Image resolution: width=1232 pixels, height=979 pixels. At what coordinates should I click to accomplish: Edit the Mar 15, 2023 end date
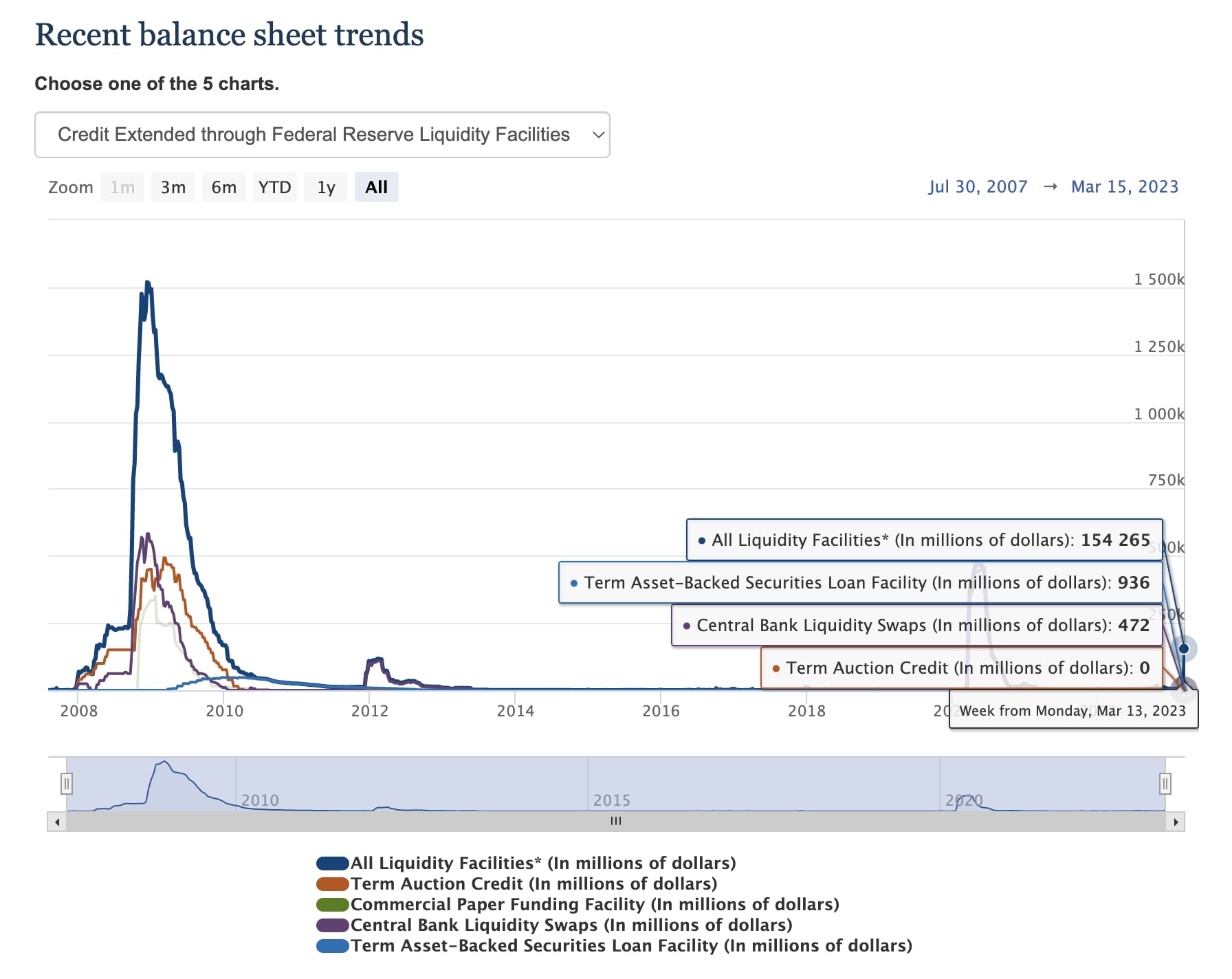click(x=1124, y=187)
